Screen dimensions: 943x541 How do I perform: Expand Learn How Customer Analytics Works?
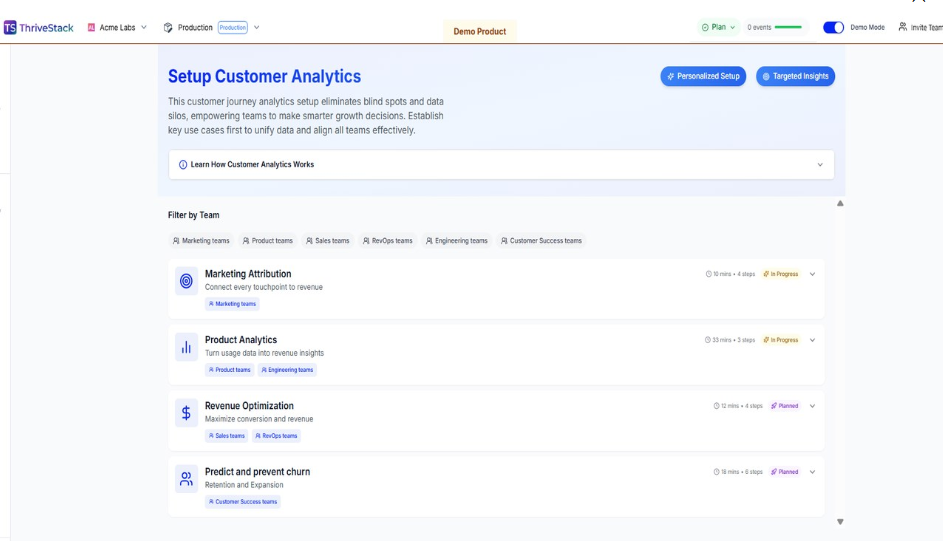[x=820, y=165]
